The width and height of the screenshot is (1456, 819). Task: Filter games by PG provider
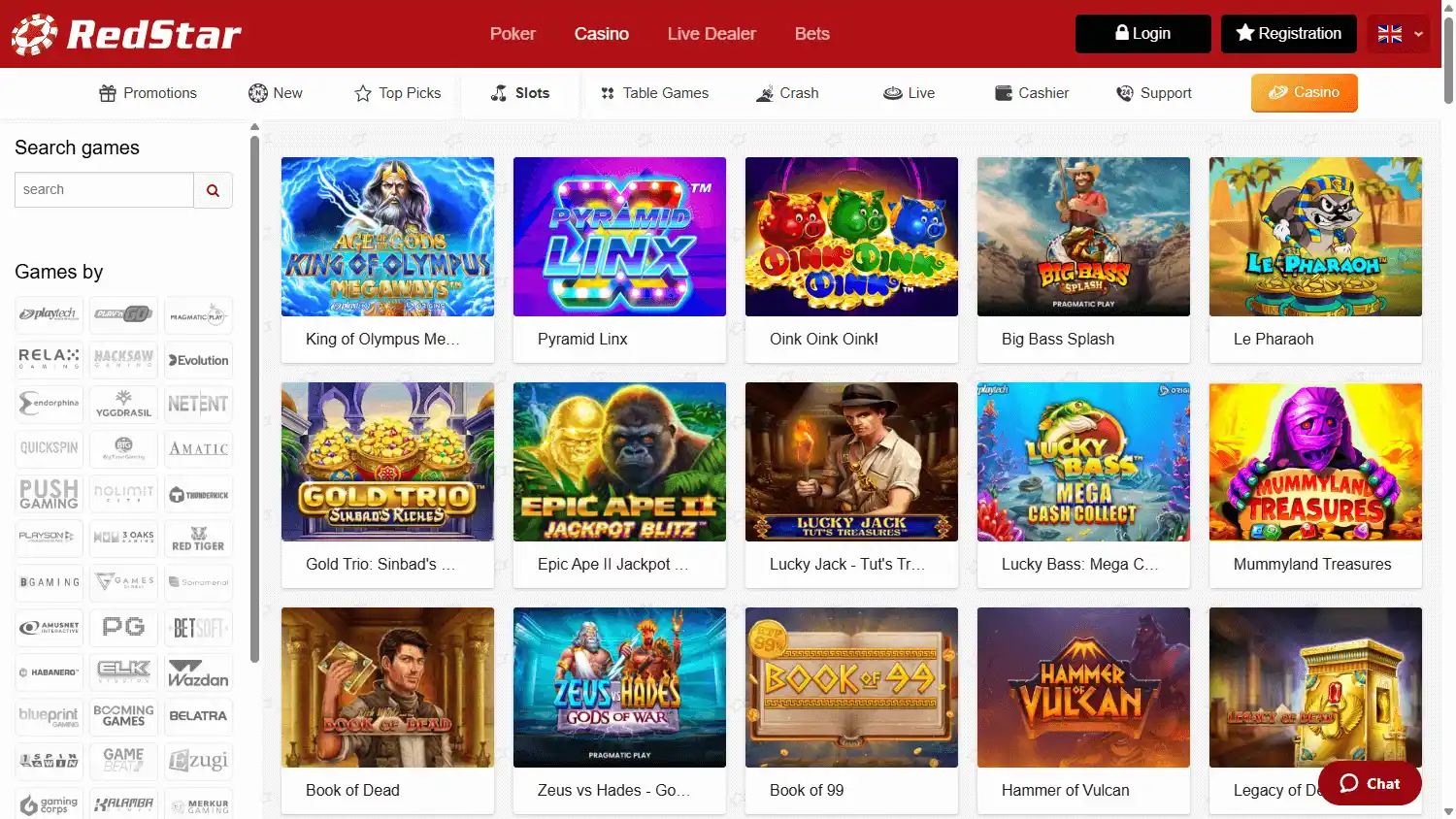(124, 628)
